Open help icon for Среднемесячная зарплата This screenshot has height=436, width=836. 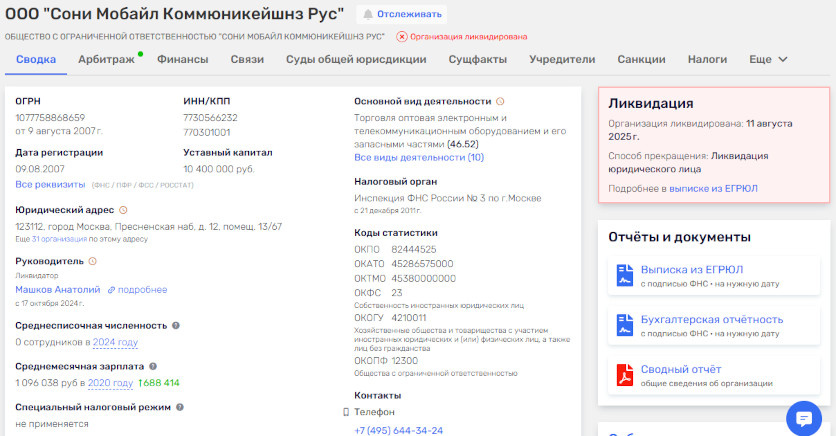point(153,366)
